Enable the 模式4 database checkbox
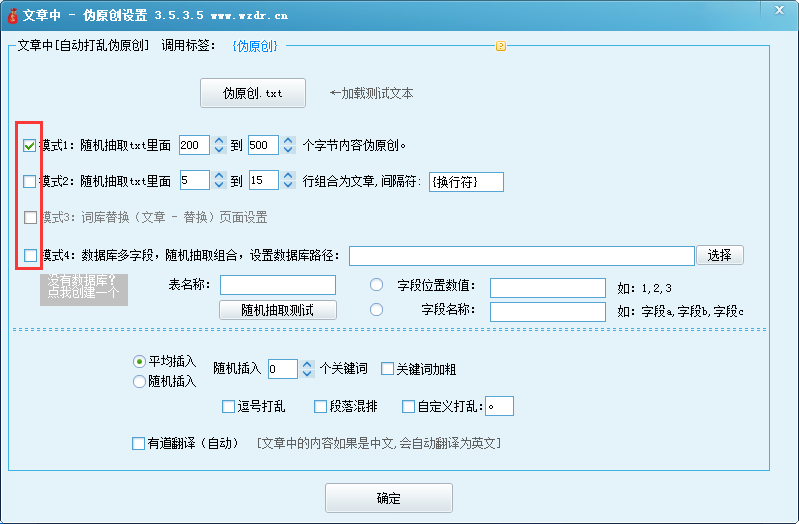This screenshot has height=524, width=799. coord(30,255)
